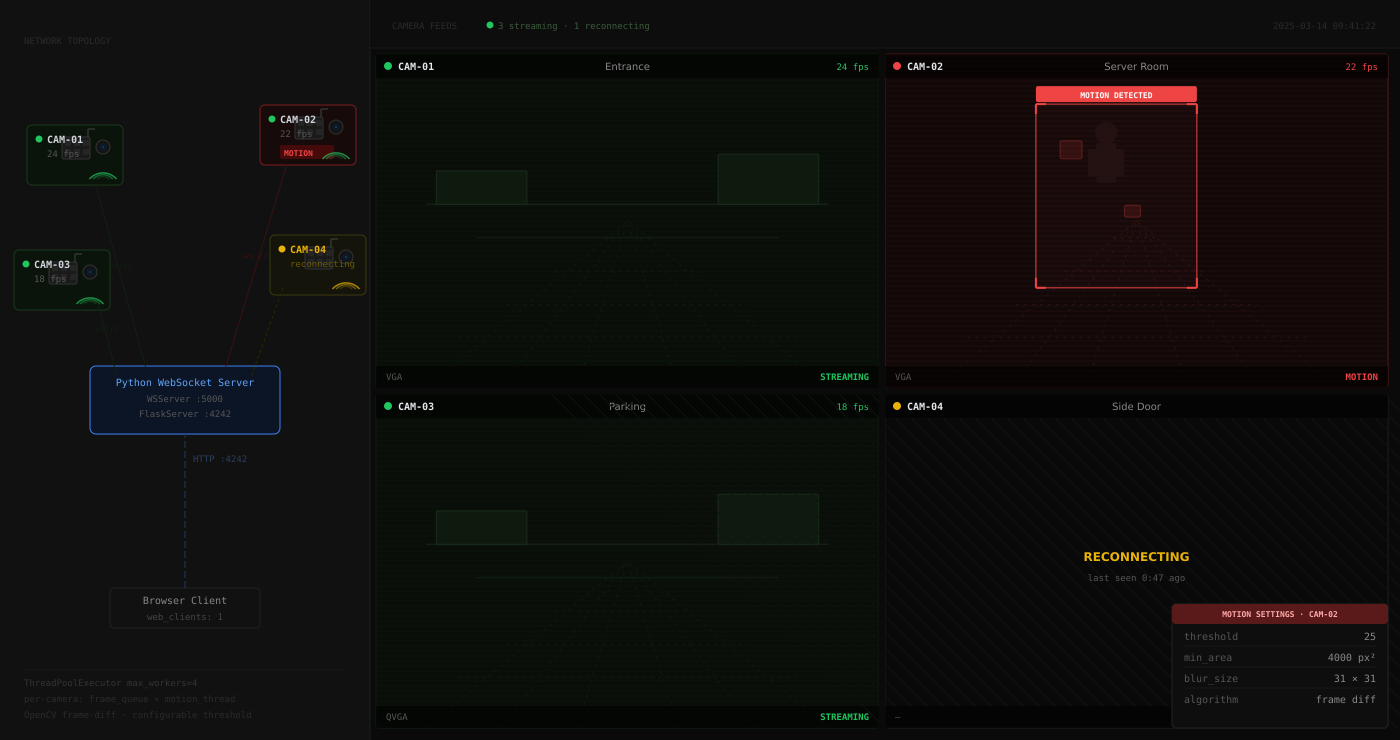Select the Browser Client node
This screenshot has height=740, width=1400.
[x=185, y=608]
